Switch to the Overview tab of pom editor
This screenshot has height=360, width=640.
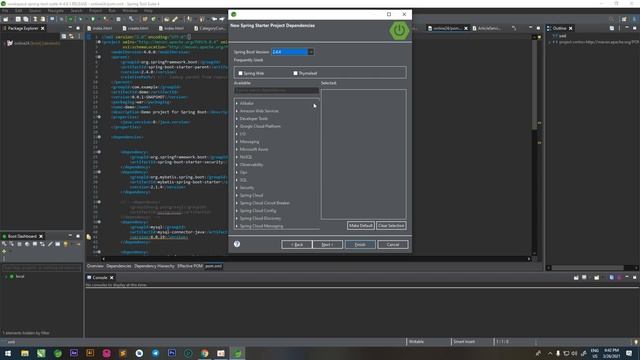(x=95, y=266)
